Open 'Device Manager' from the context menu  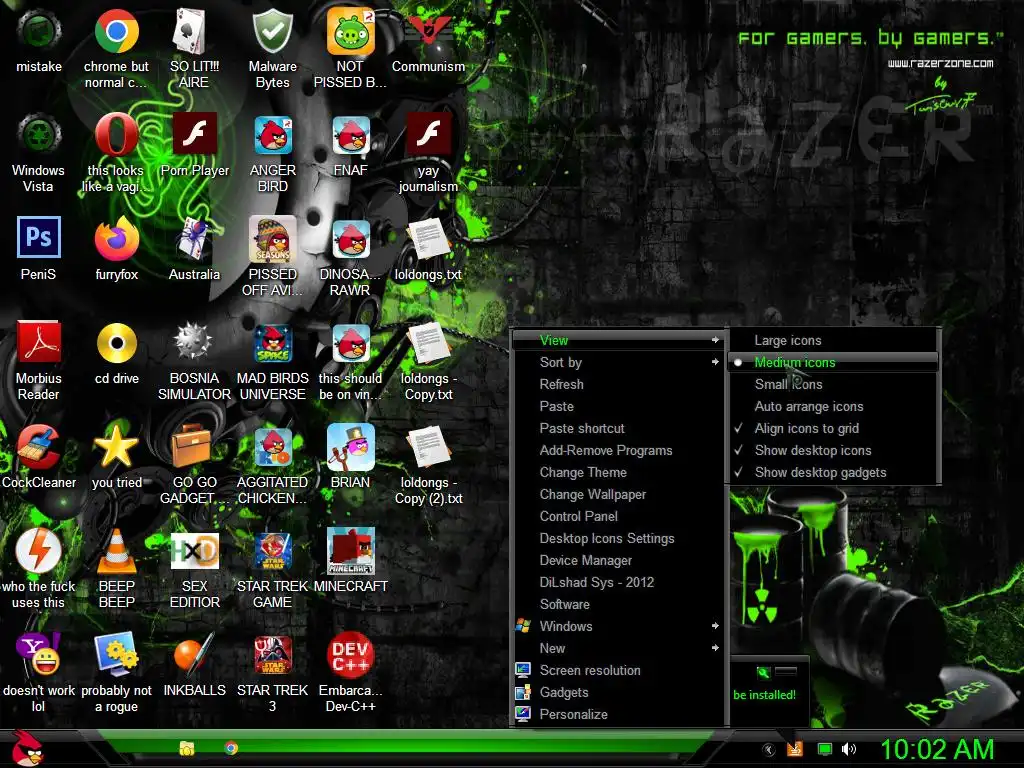point(618,560)
